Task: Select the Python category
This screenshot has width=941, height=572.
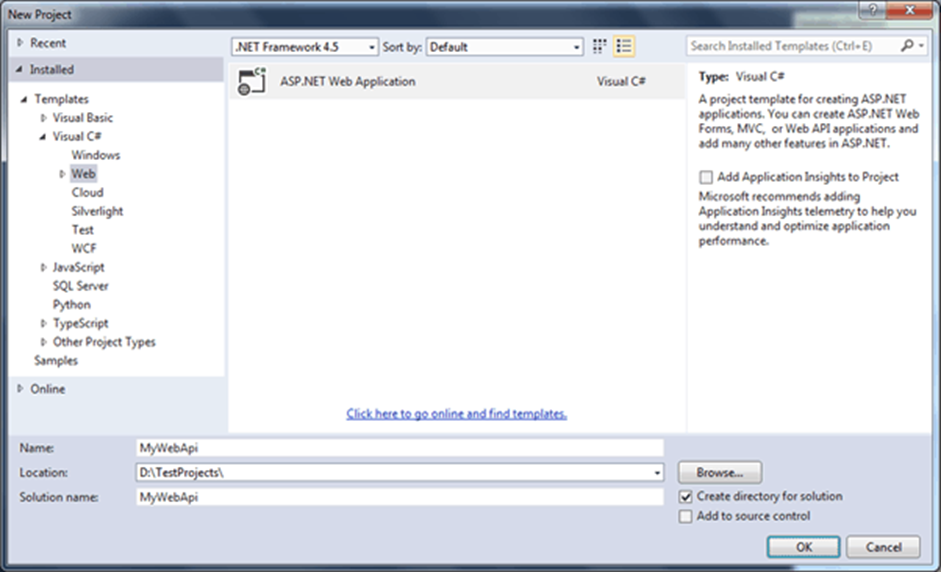Action: point(71,305)
